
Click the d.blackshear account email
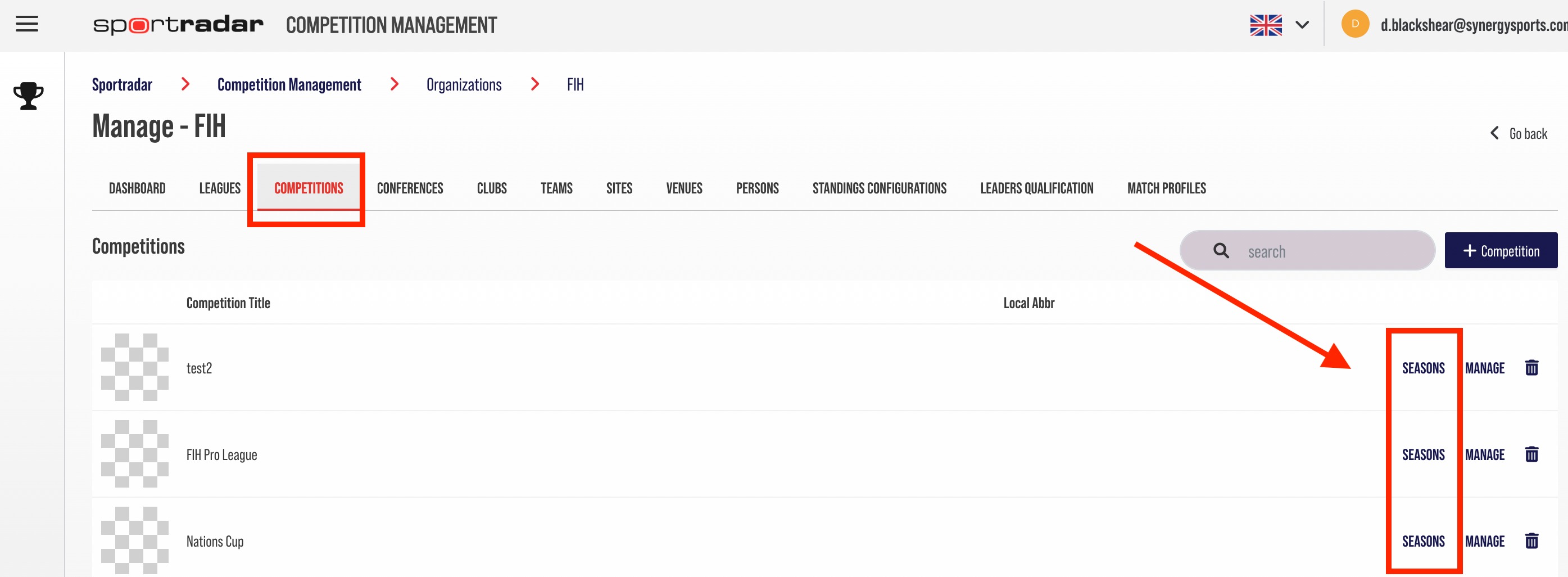(1474, 25)
